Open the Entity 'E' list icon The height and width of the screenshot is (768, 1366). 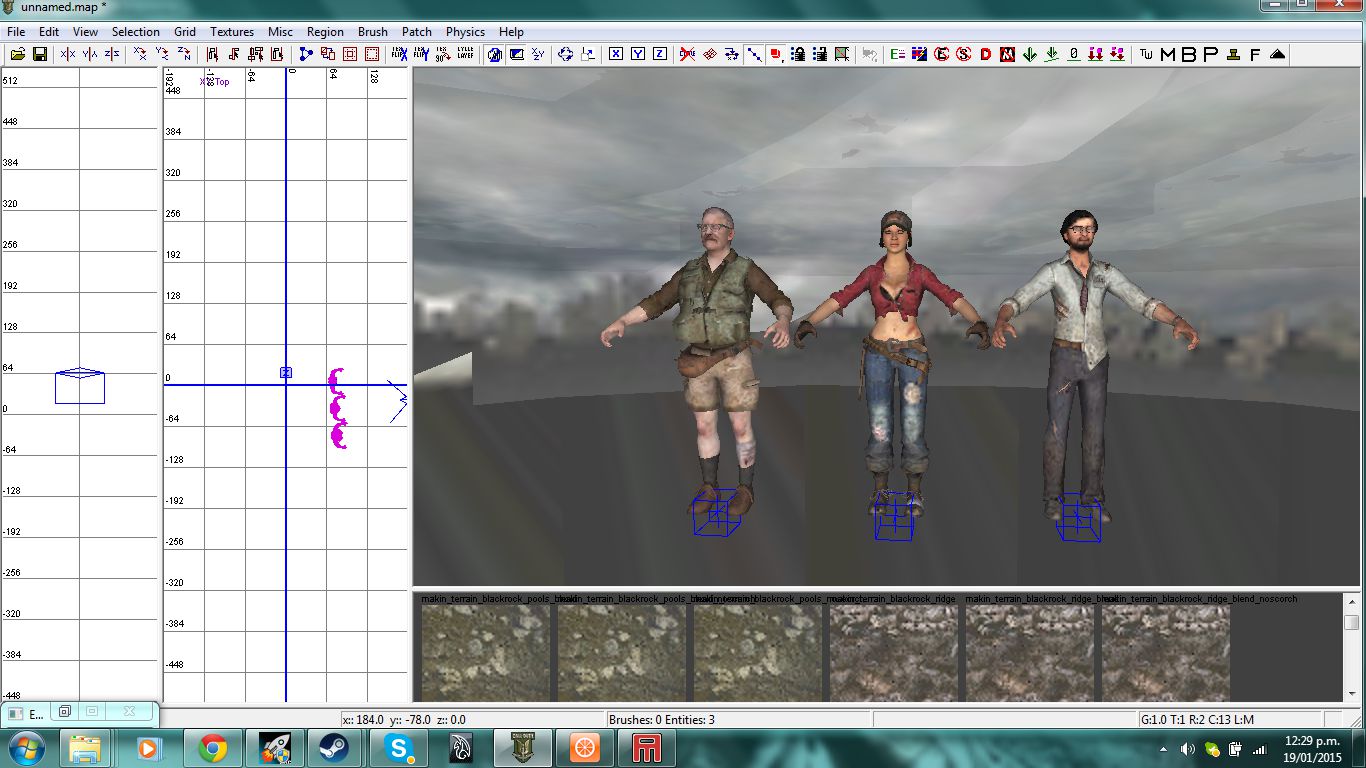(897, 54)
